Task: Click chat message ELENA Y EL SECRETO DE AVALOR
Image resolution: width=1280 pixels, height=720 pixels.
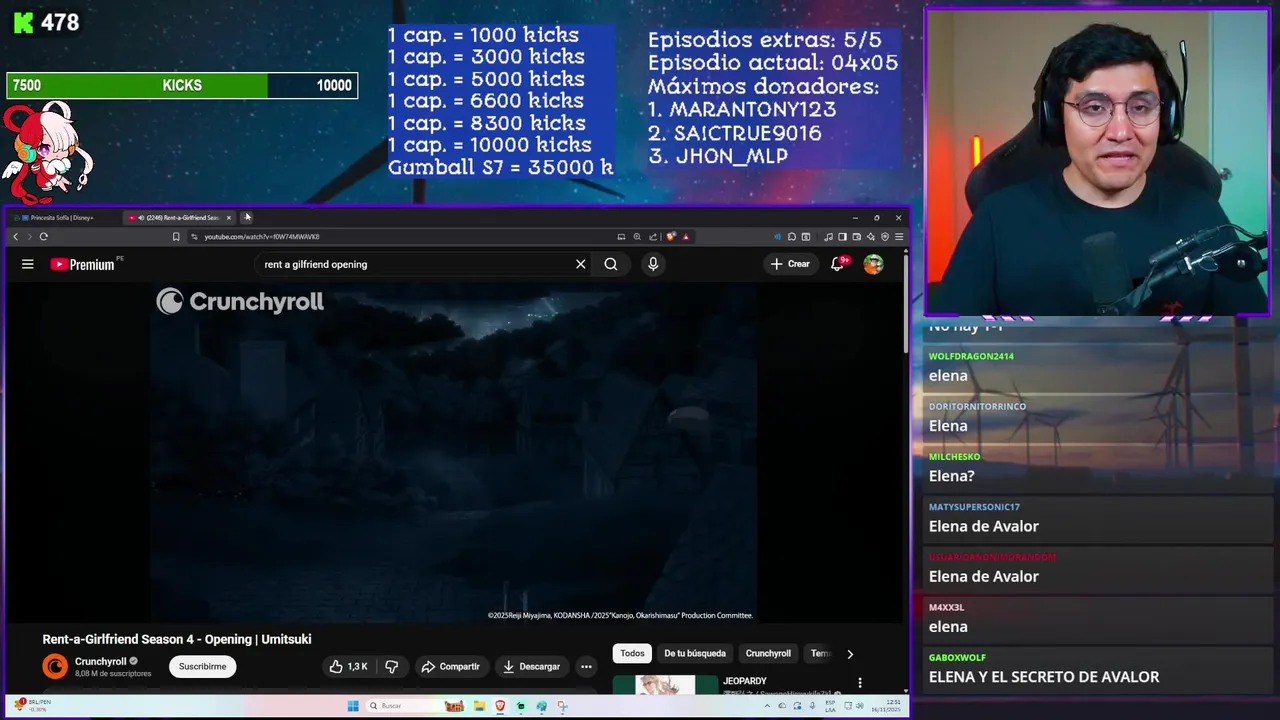Action: 1044,677
